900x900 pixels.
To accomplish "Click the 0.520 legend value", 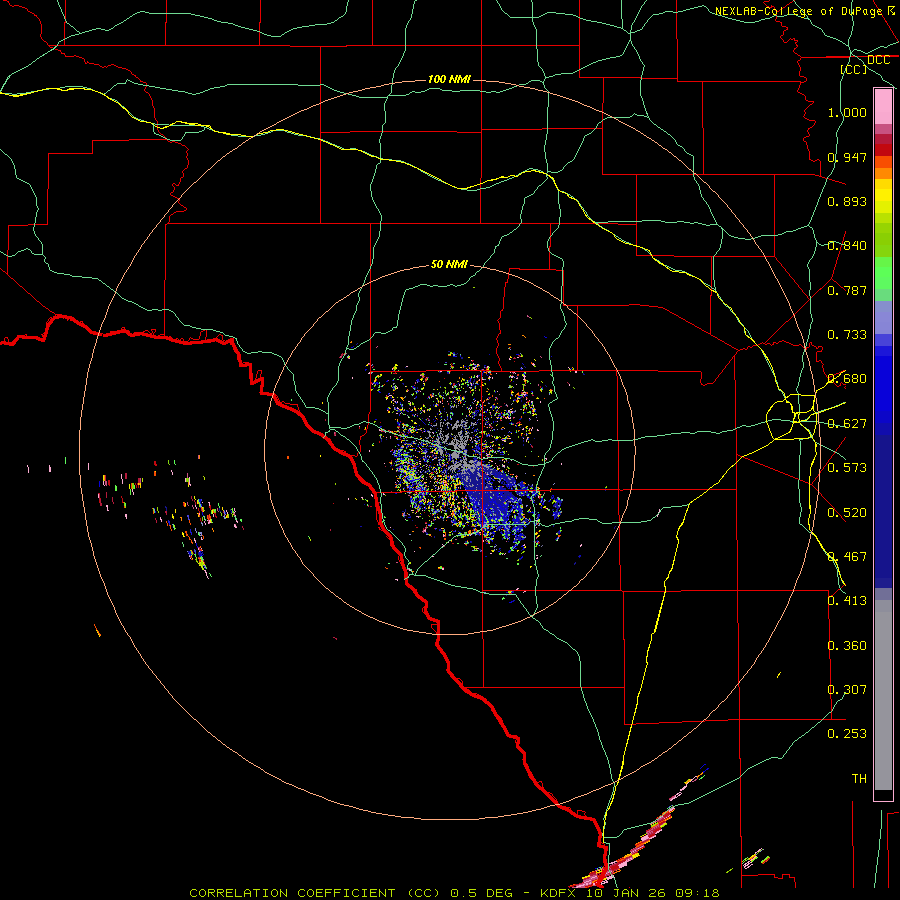I will pyautogui.click(x=847, y=513).
